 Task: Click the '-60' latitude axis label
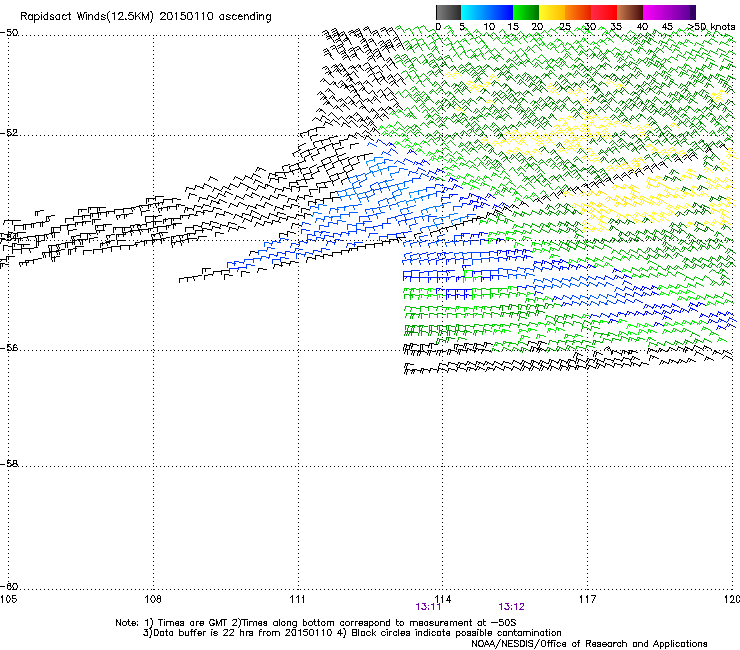tap(9, 586)
